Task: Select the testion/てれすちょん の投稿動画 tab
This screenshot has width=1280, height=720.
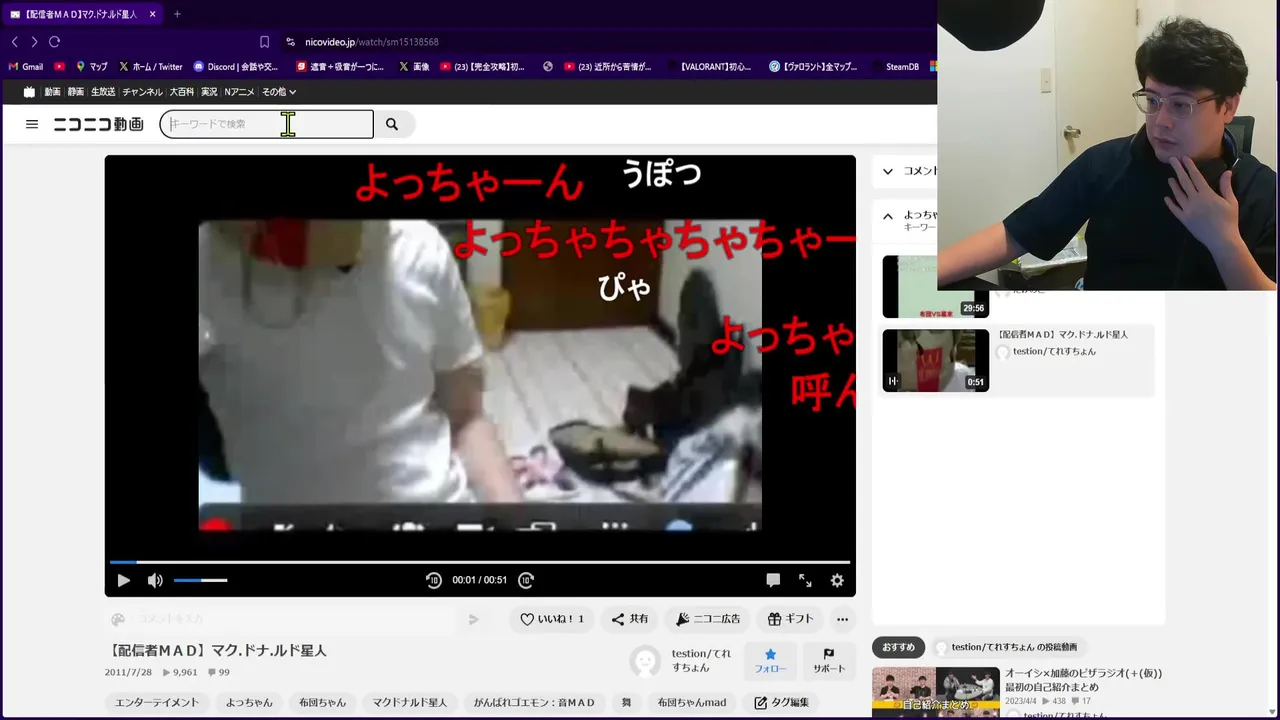Action: coord(1010,647)
